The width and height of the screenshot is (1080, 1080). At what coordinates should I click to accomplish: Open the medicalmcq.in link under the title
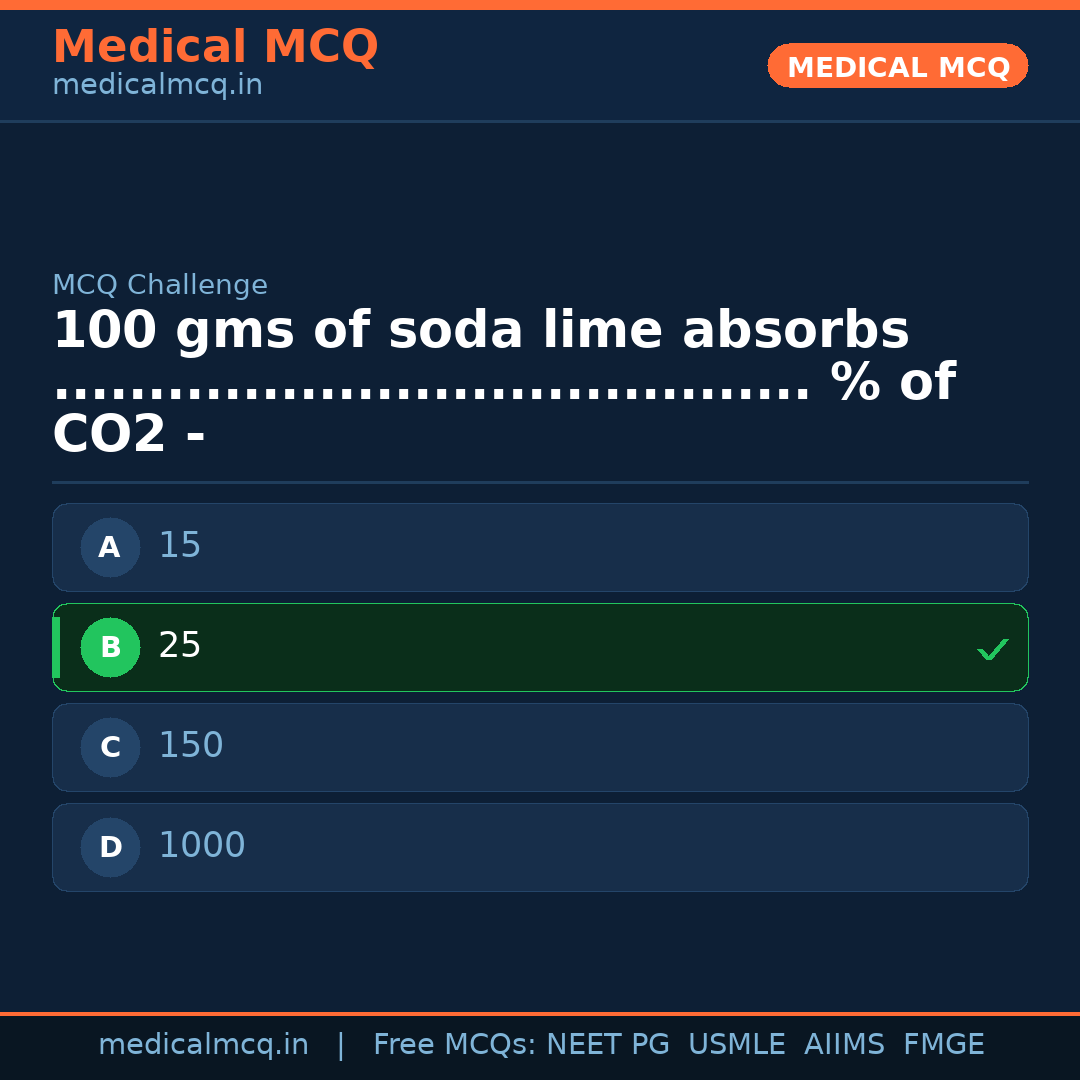point(157,86)
